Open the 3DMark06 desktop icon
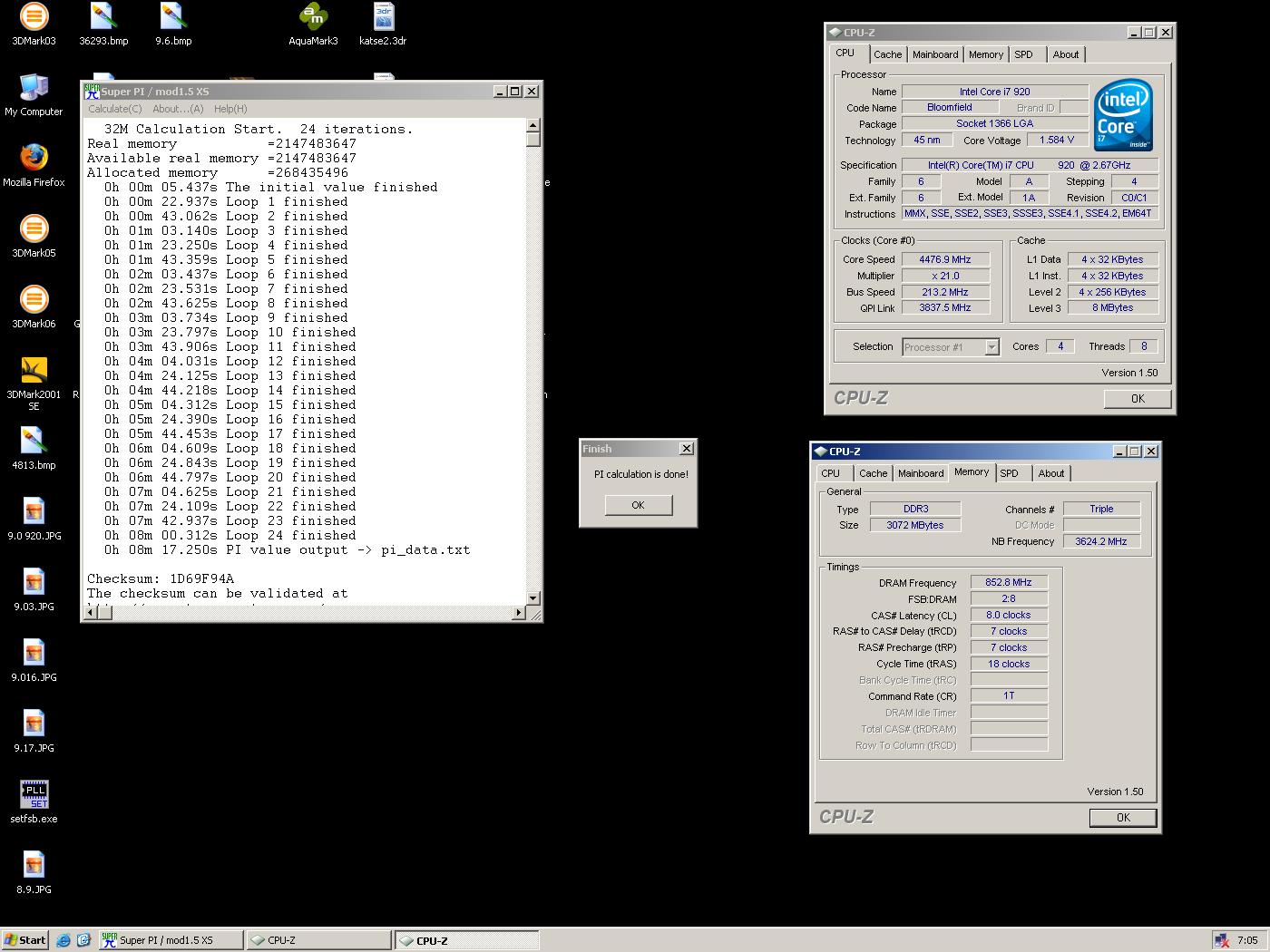 (x=34, y=306)
